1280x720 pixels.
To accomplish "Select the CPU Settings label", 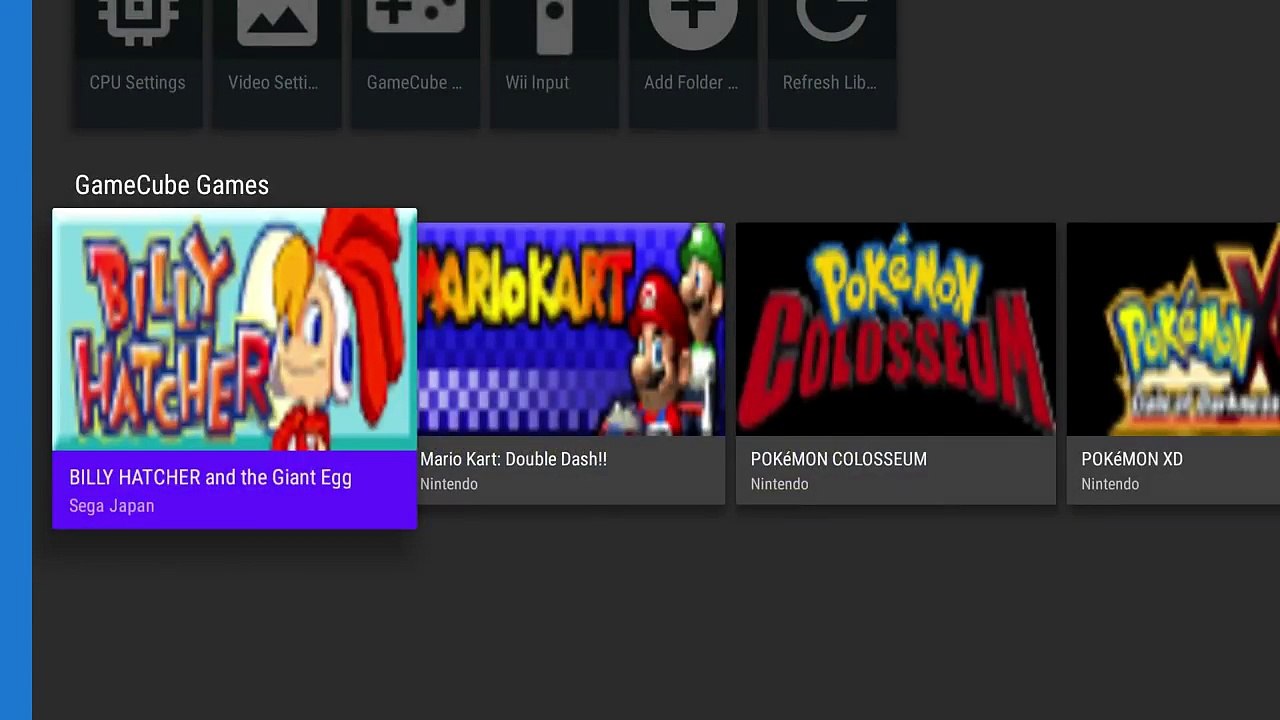I will [137, 83].
